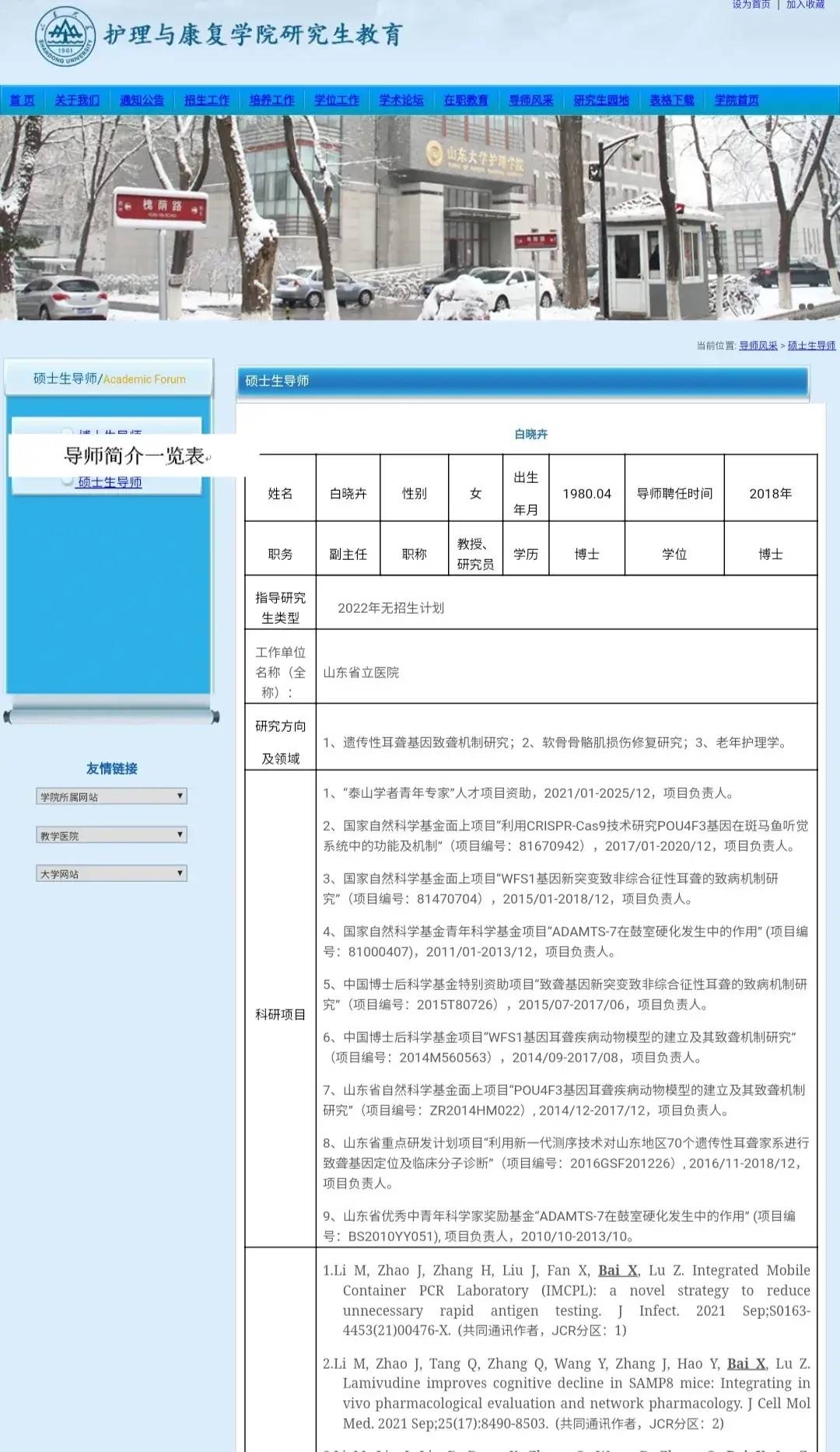This screenshot has height=1452, width=840.
Task: Open the 通知公告 menu item
Action: coord(142,100)
